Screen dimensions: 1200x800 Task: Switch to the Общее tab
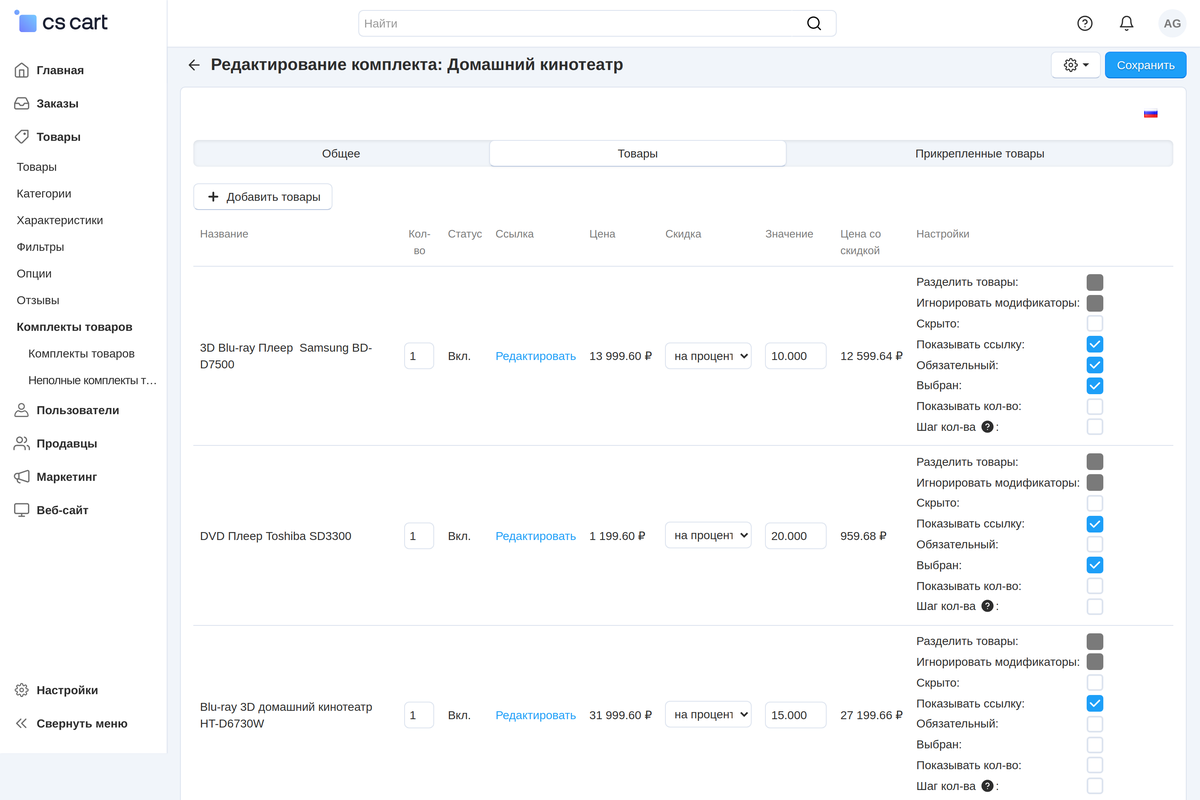point(341,154)
